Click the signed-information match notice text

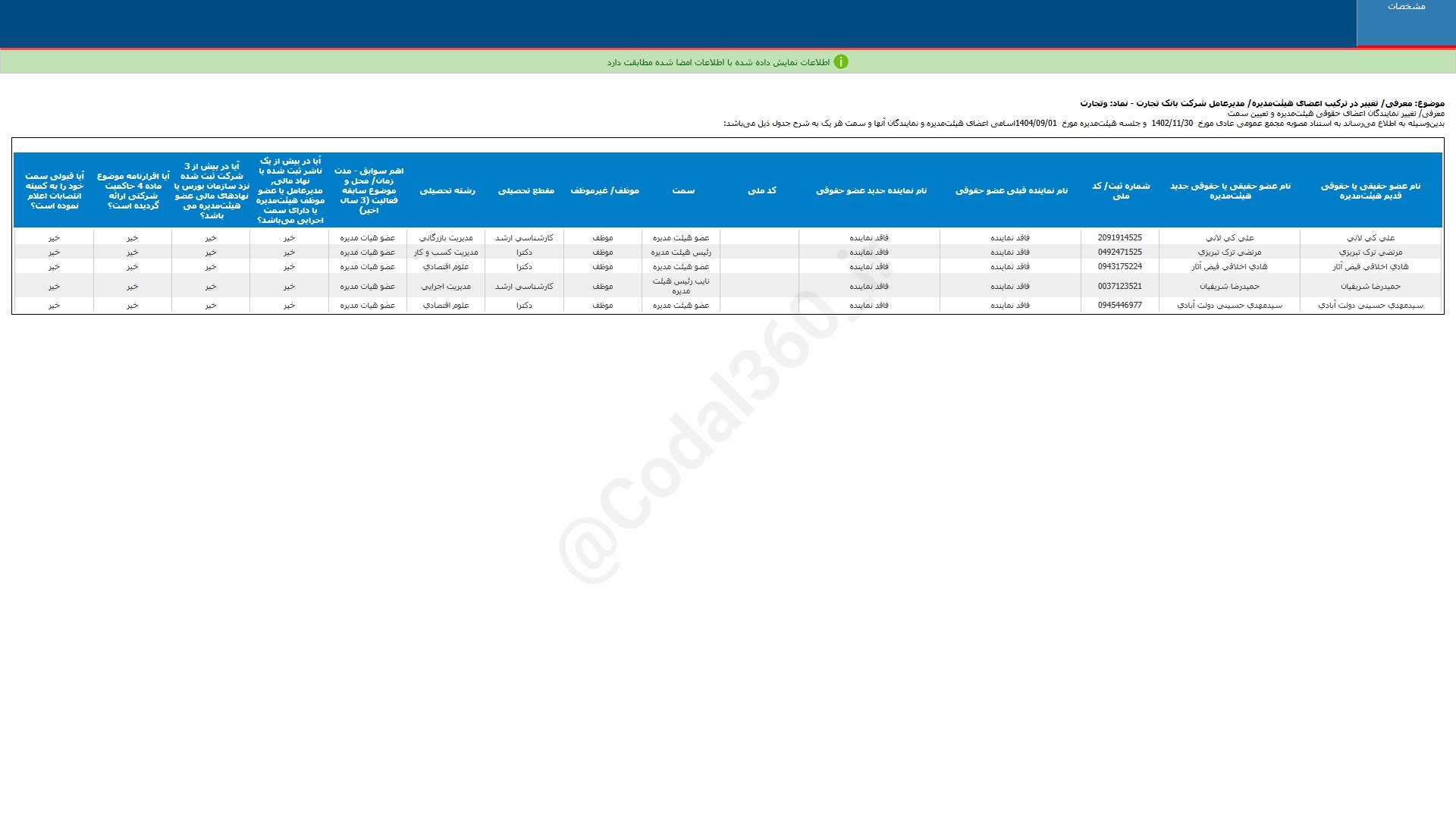pyautogui.click(x=717, y=62)
